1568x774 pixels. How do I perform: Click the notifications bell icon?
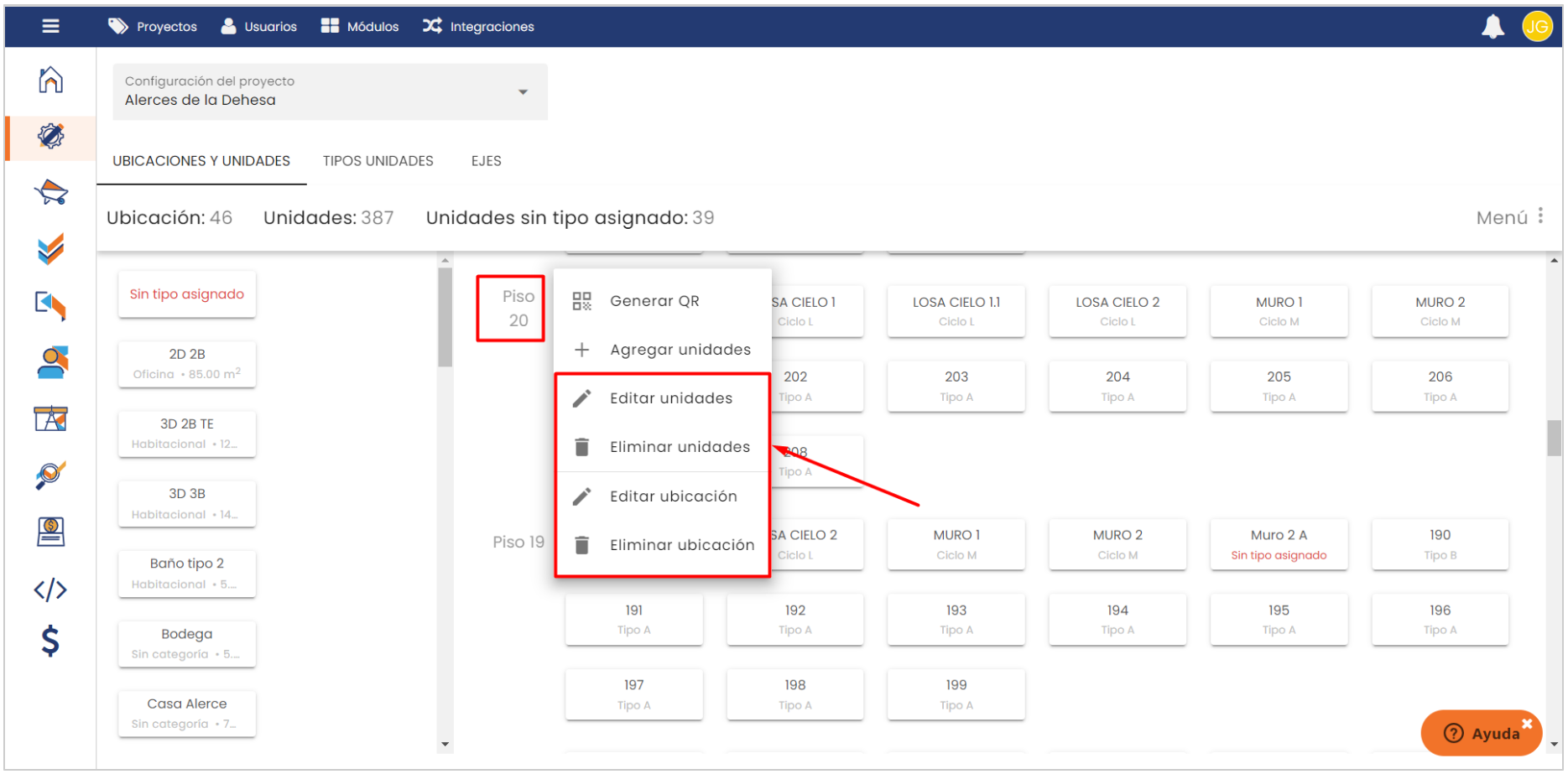pos(1492,27)
